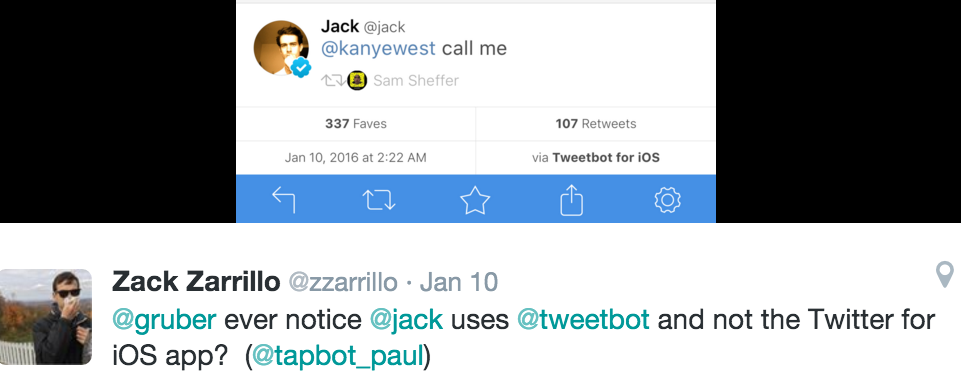Click the via Tweetbot for iOS cell
This screenshot has width=961, height=379.
click(x=596, y=158)
